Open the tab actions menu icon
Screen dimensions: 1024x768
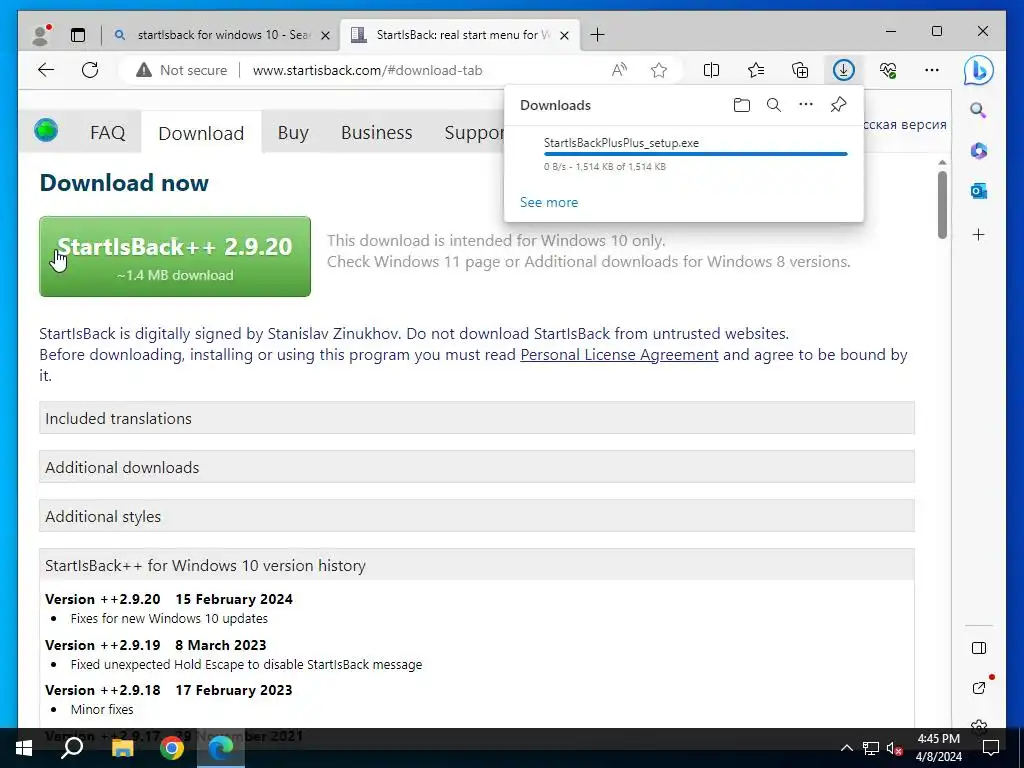pos(78,35)
